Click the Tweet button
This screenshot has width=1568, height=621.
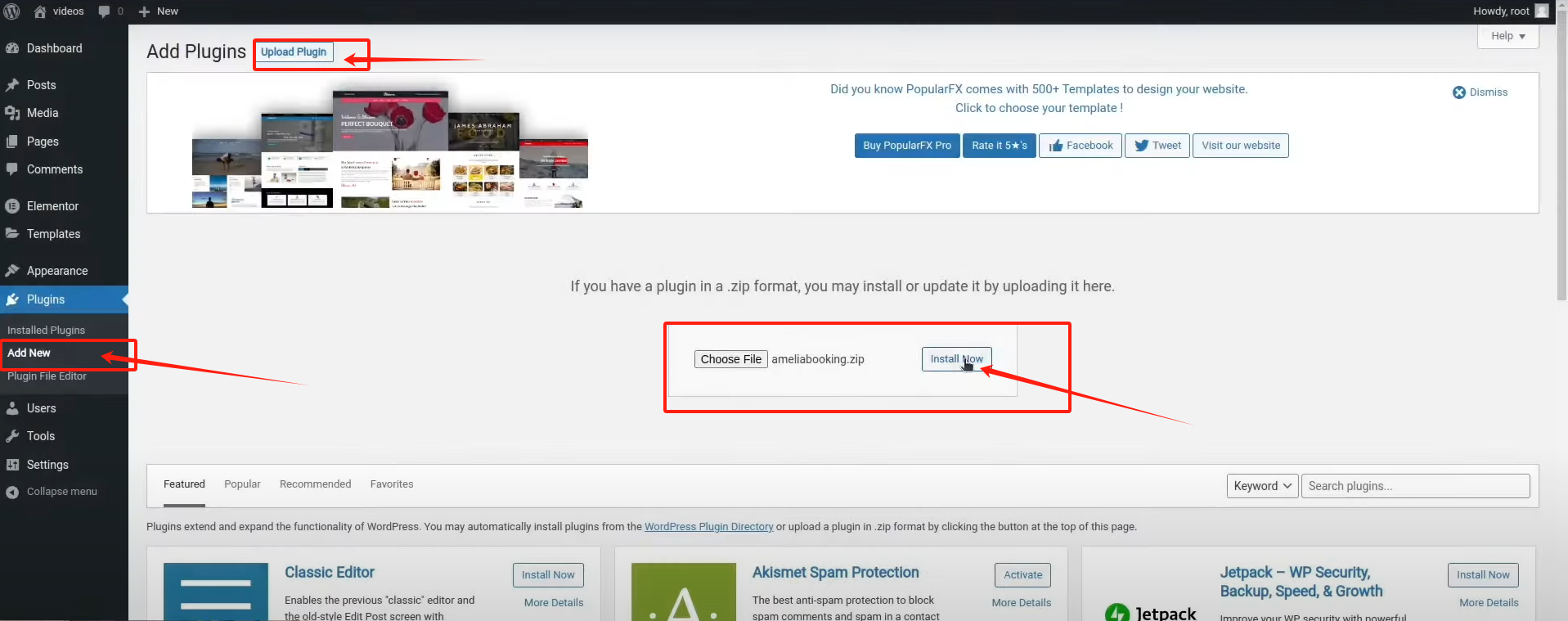(x=1157, y=146)
